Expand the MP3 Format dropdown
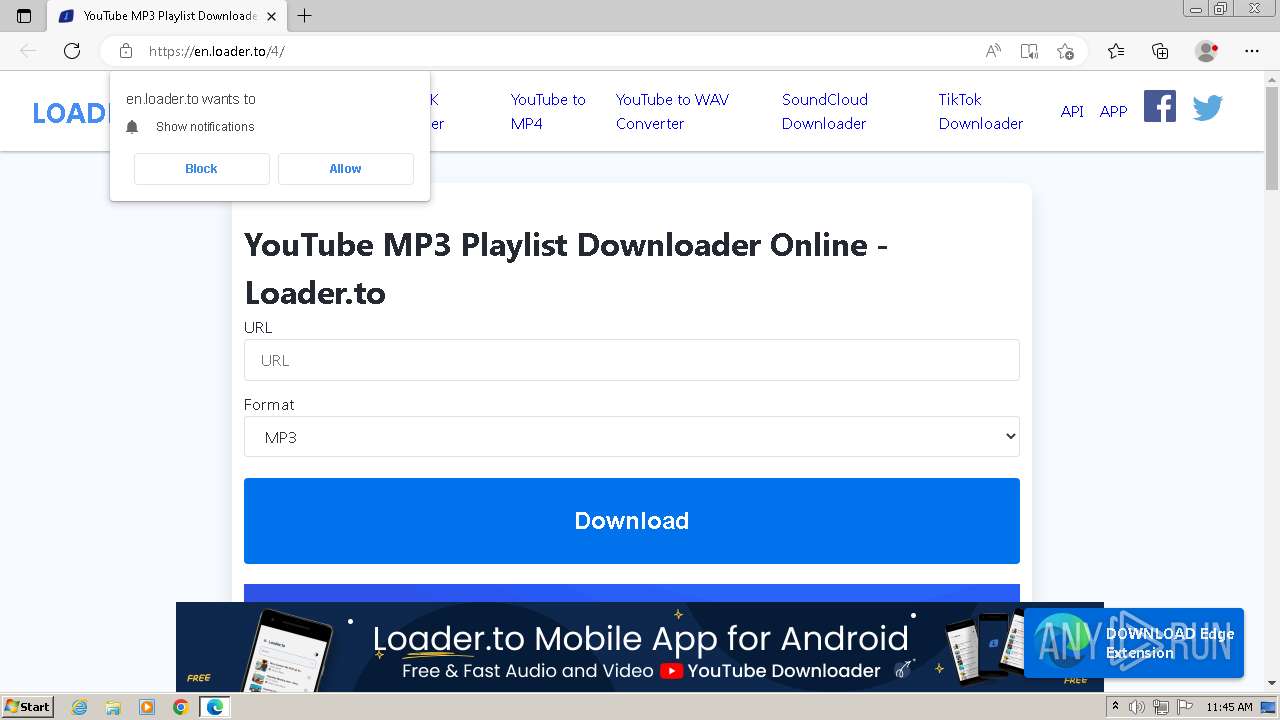1280x720 pixels. tap(632, 437)
